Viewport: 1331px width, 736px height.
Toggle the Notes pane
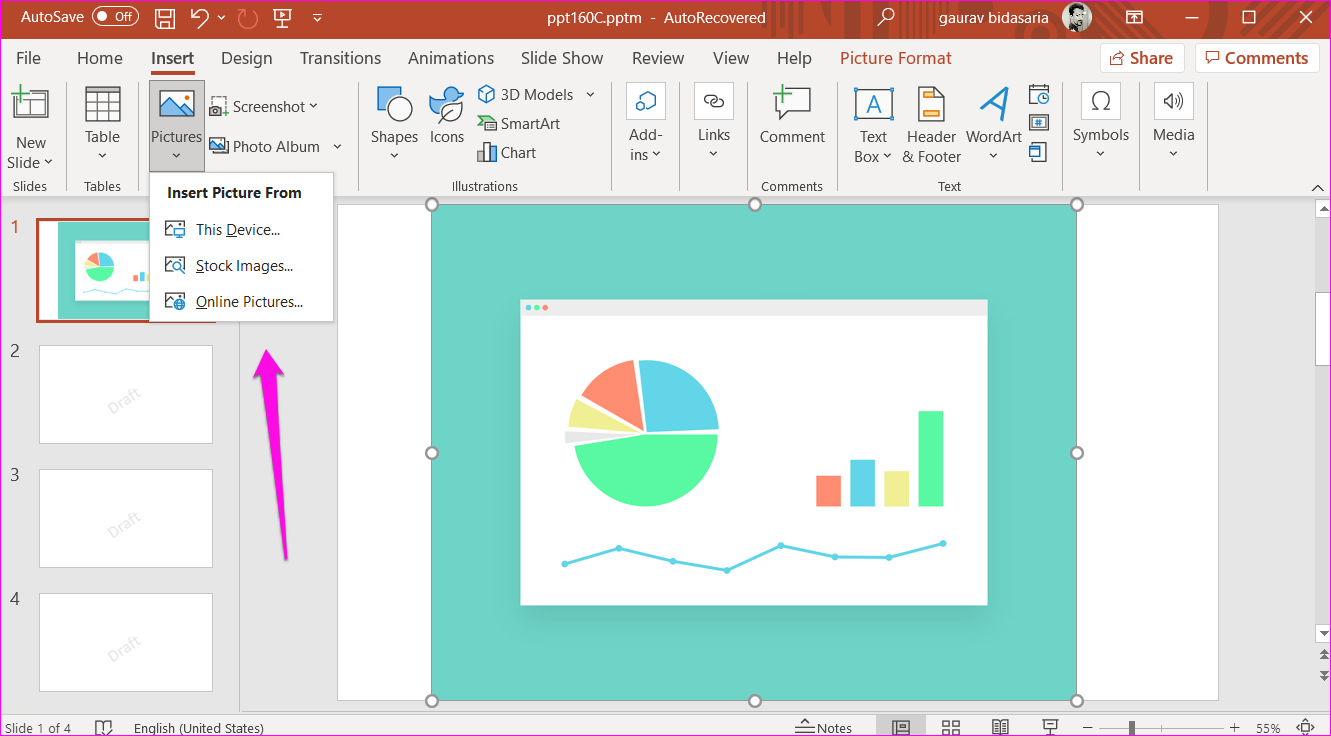click(824, 728)
